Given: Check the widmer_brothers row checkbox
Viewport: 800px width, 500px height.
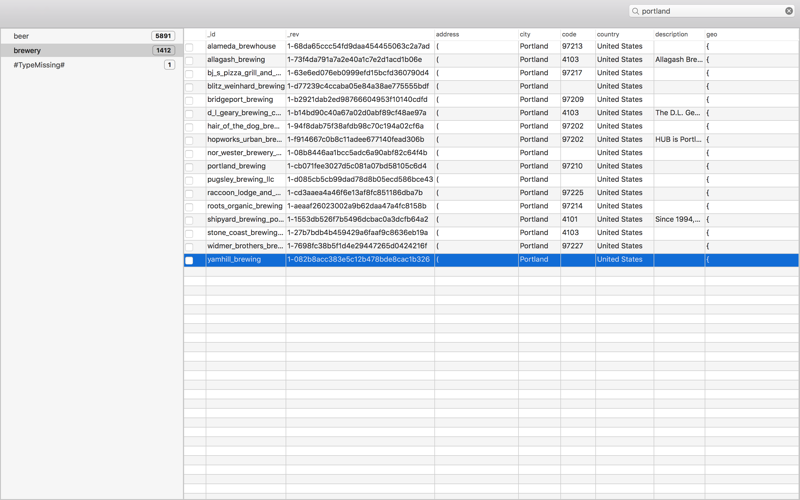Looking at the screenshot, I should click(189, 246).
